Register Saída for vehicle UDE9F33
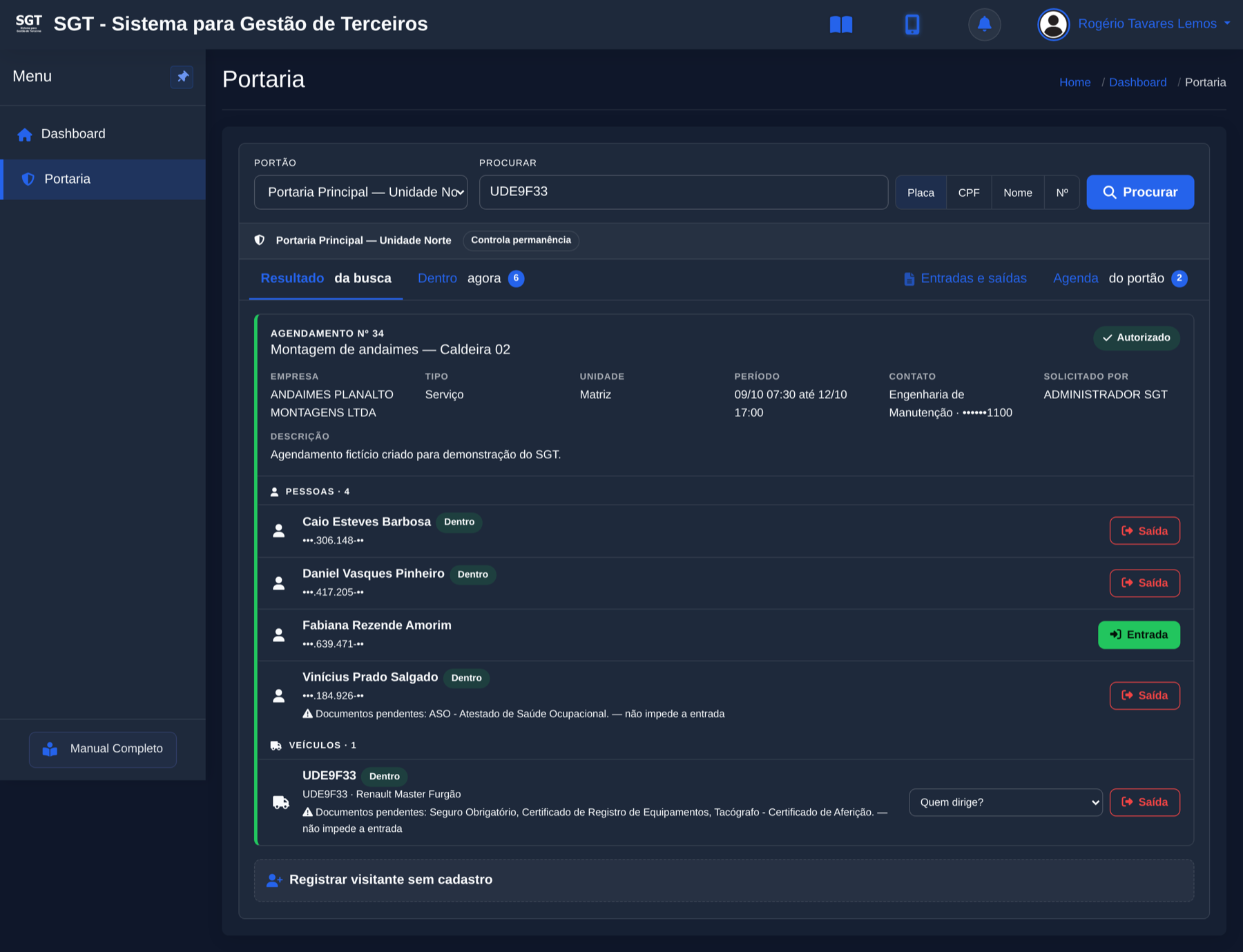The height and width of the screenshot is (952, 1243). click(x=1144, y=802)
